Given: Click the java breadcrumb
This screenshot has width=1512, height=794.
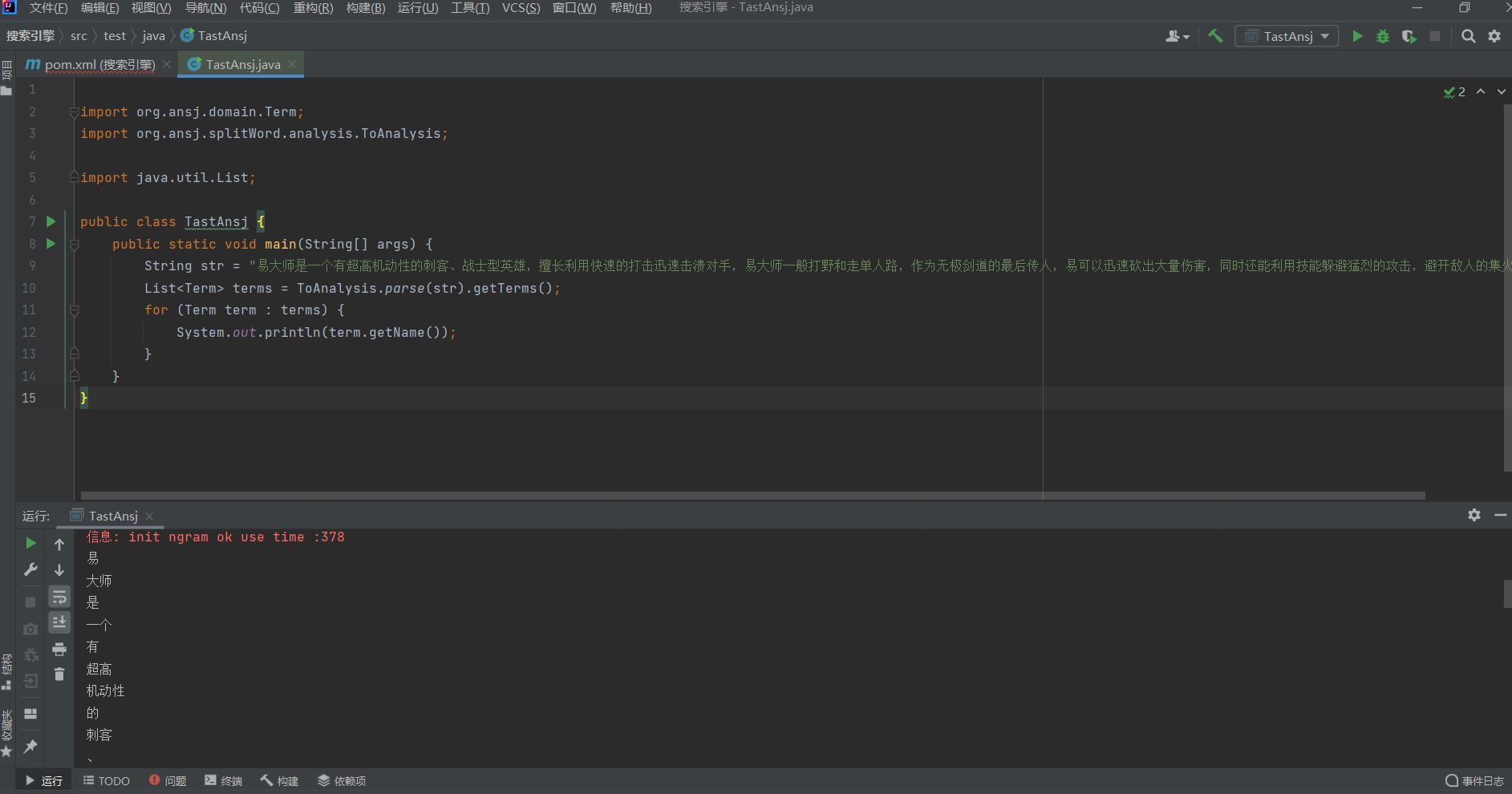Looking at the screenshot, I should [x=153, y=36].
